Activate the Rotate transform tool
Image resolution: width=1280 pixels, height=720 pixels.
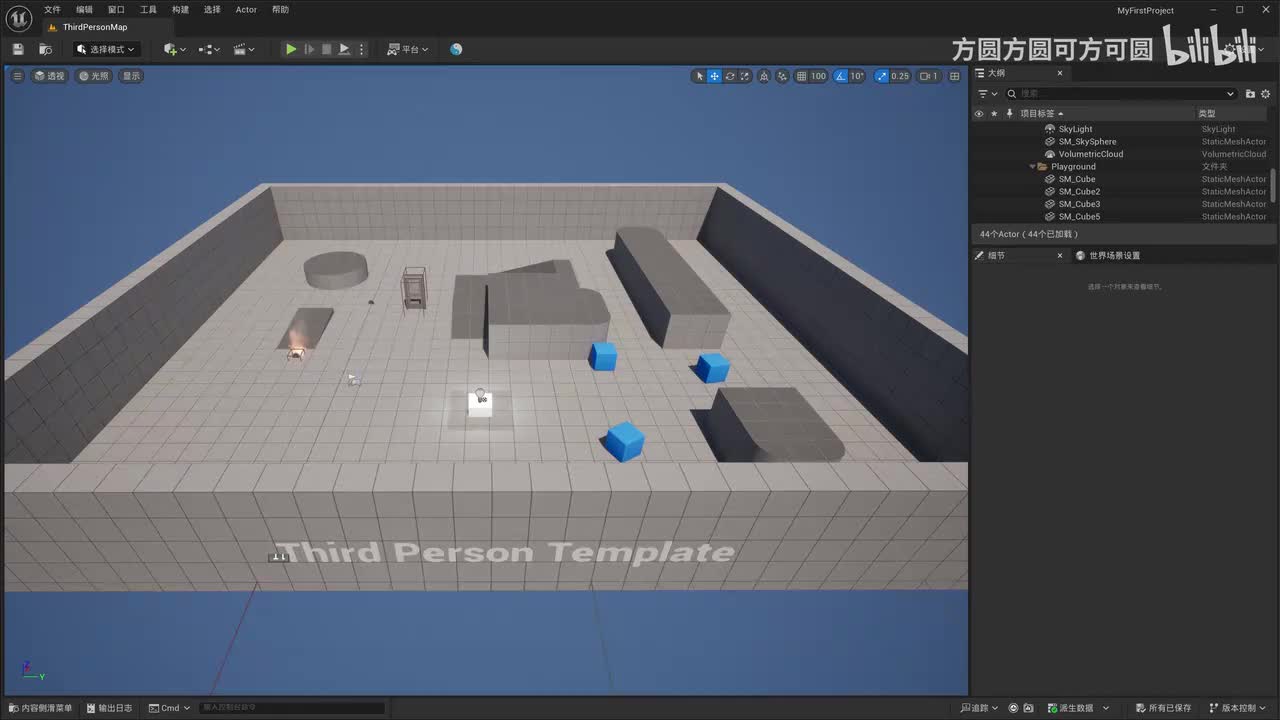(x=730, y=76)
